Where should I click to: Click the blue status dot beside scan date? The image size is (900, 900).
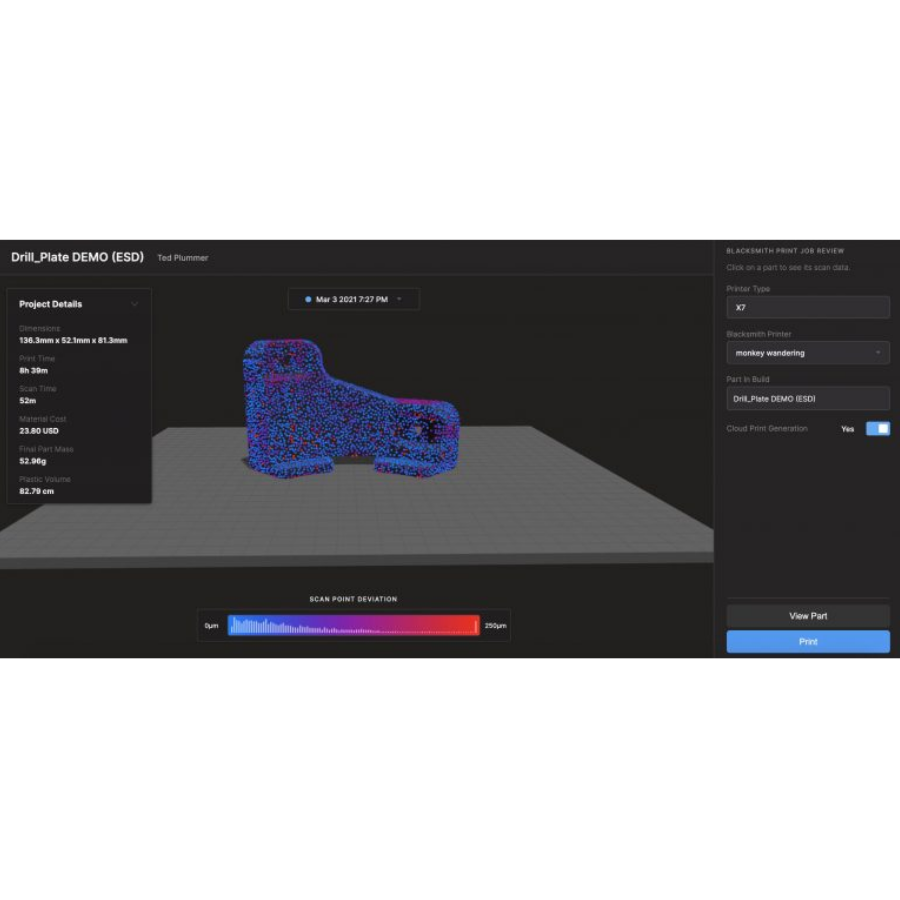tap(308, 299)
